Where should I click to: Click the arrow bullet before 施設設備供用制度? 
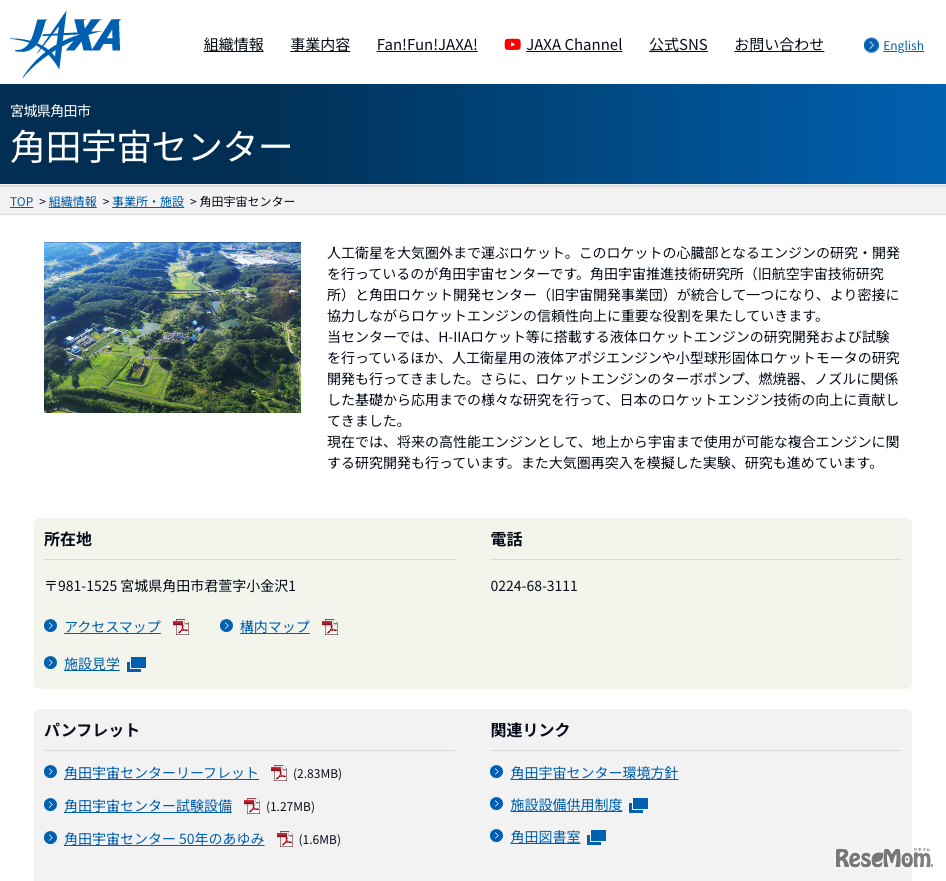click(497, 803)
